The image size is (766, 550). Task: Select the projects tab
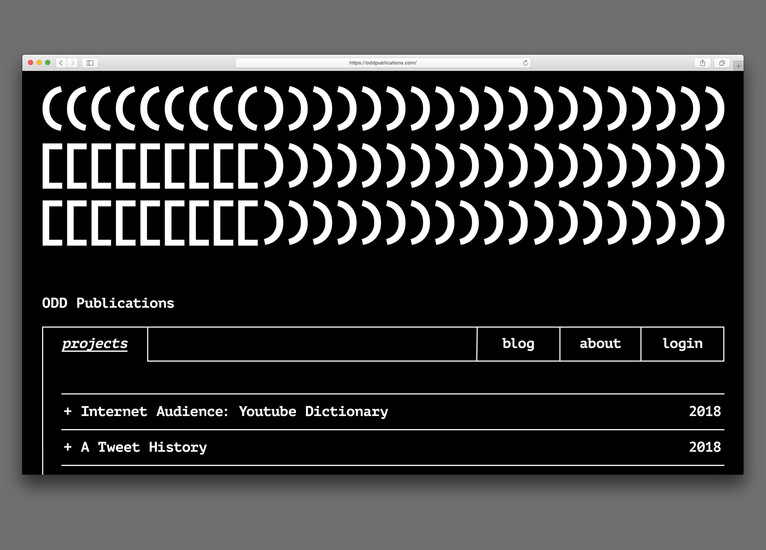pos(95,344)
